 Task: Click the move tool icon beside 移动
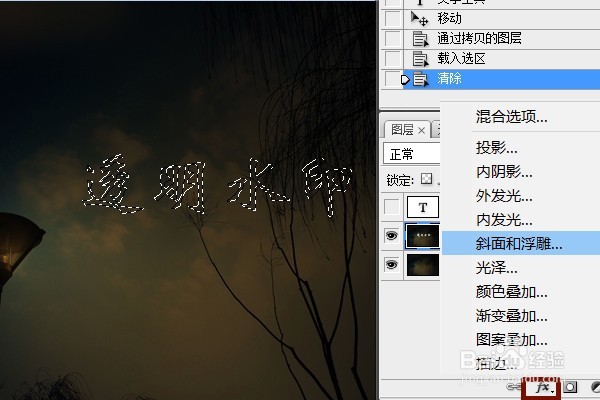tap(419, 18)
